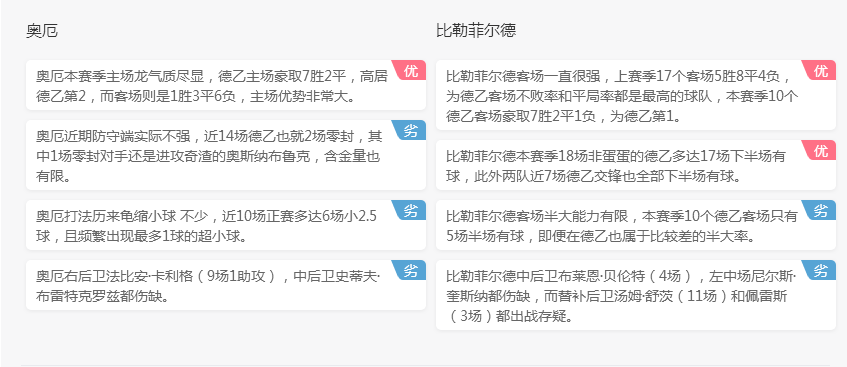Open the 中后卫布莱恩·贝伦特 injury card
847x367 pixels.
(636, 295)
